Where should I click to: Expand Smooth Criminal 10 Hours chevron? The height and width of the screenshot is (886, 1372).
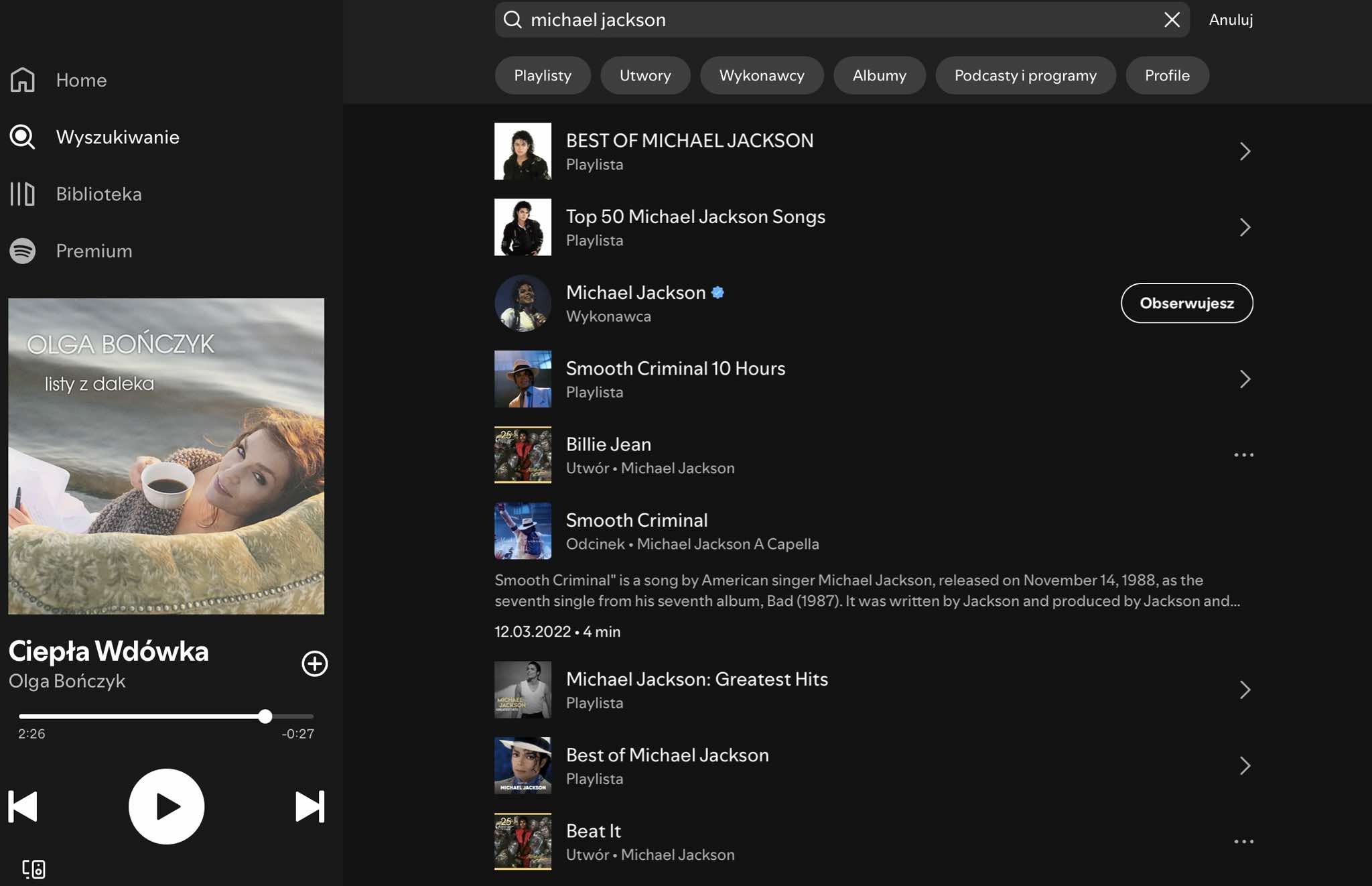tap(1245, 379)
